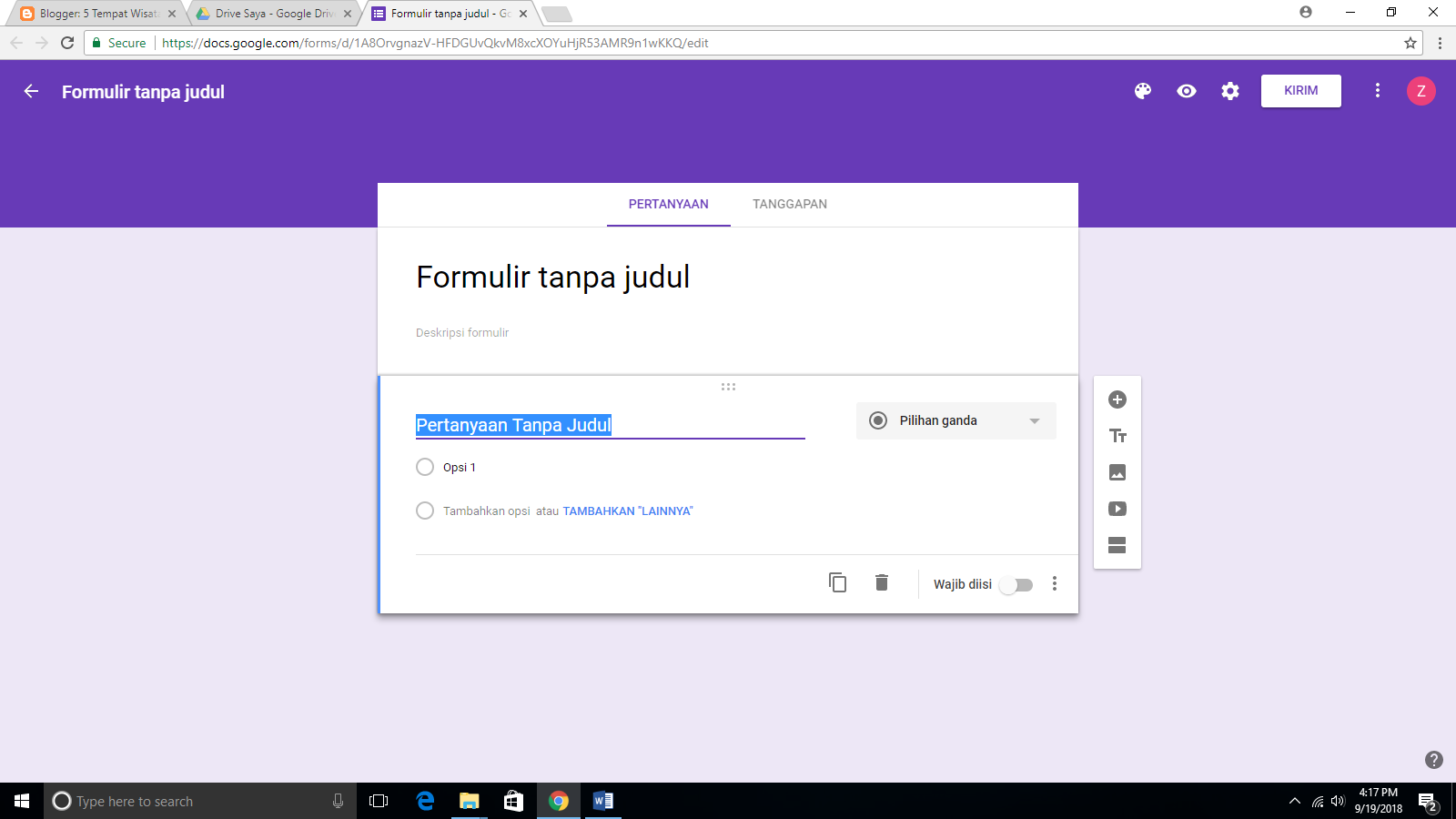Open the Pilihan ganda question type dropdown
Viewport: 1456px width, 819px height.
(955, 420)
